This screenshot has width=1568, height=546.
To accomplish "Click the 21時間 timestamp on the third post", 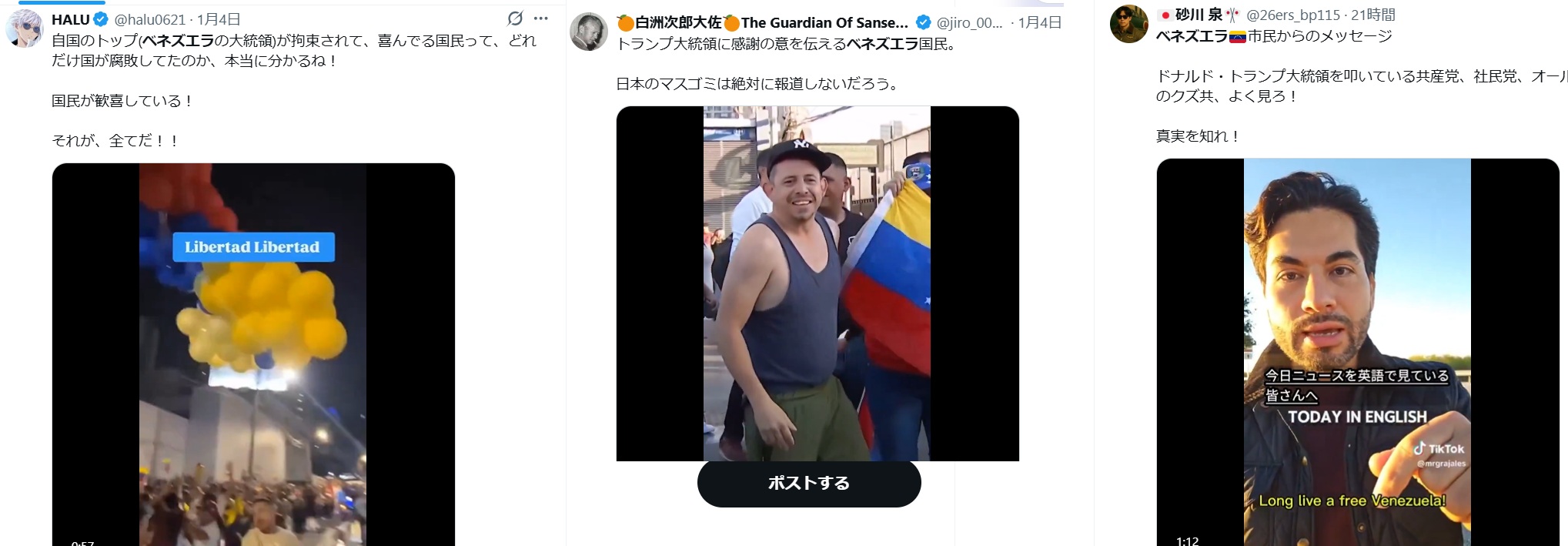I will (x=1373, y=15).
